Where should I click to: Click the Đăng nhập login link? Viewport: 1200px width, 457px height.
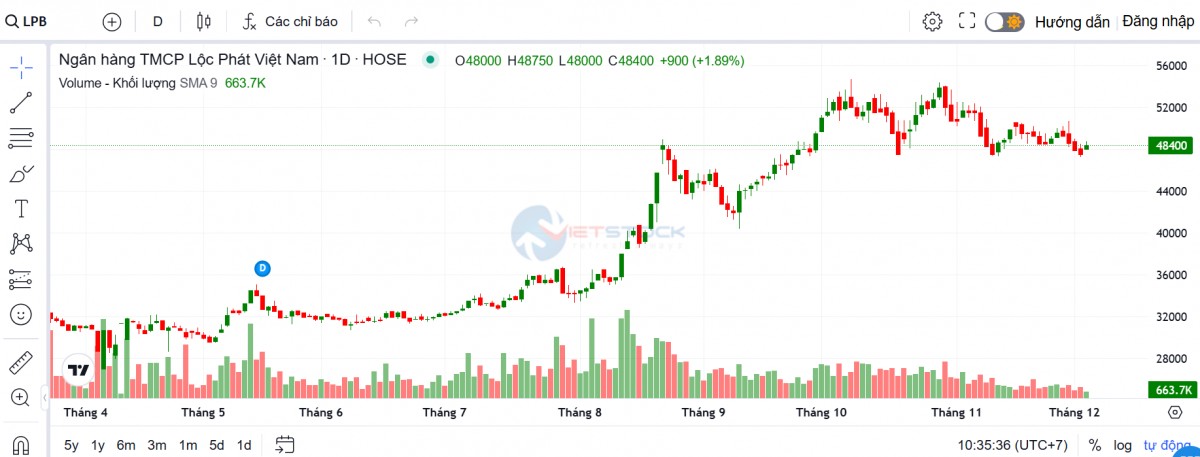(1157, 21)
